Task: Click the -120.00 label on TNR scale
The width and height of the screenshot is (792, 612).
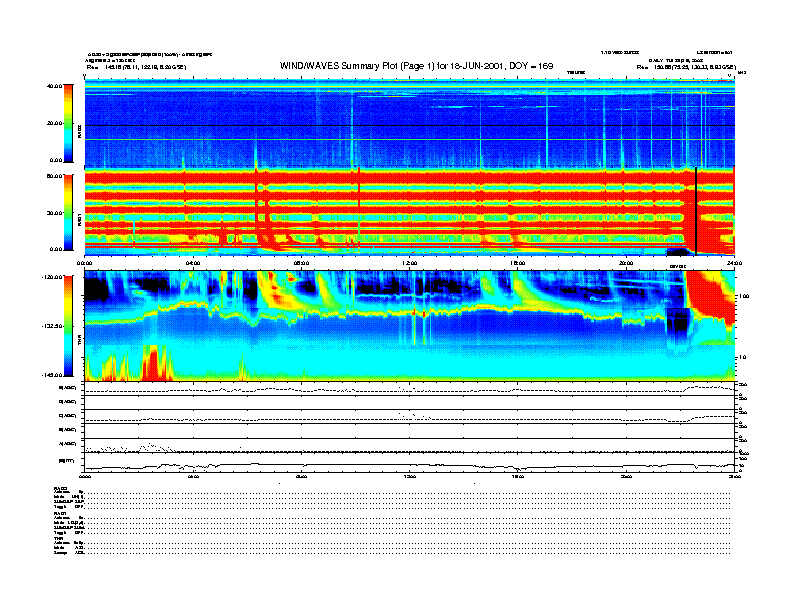Action: pos(53,277)
